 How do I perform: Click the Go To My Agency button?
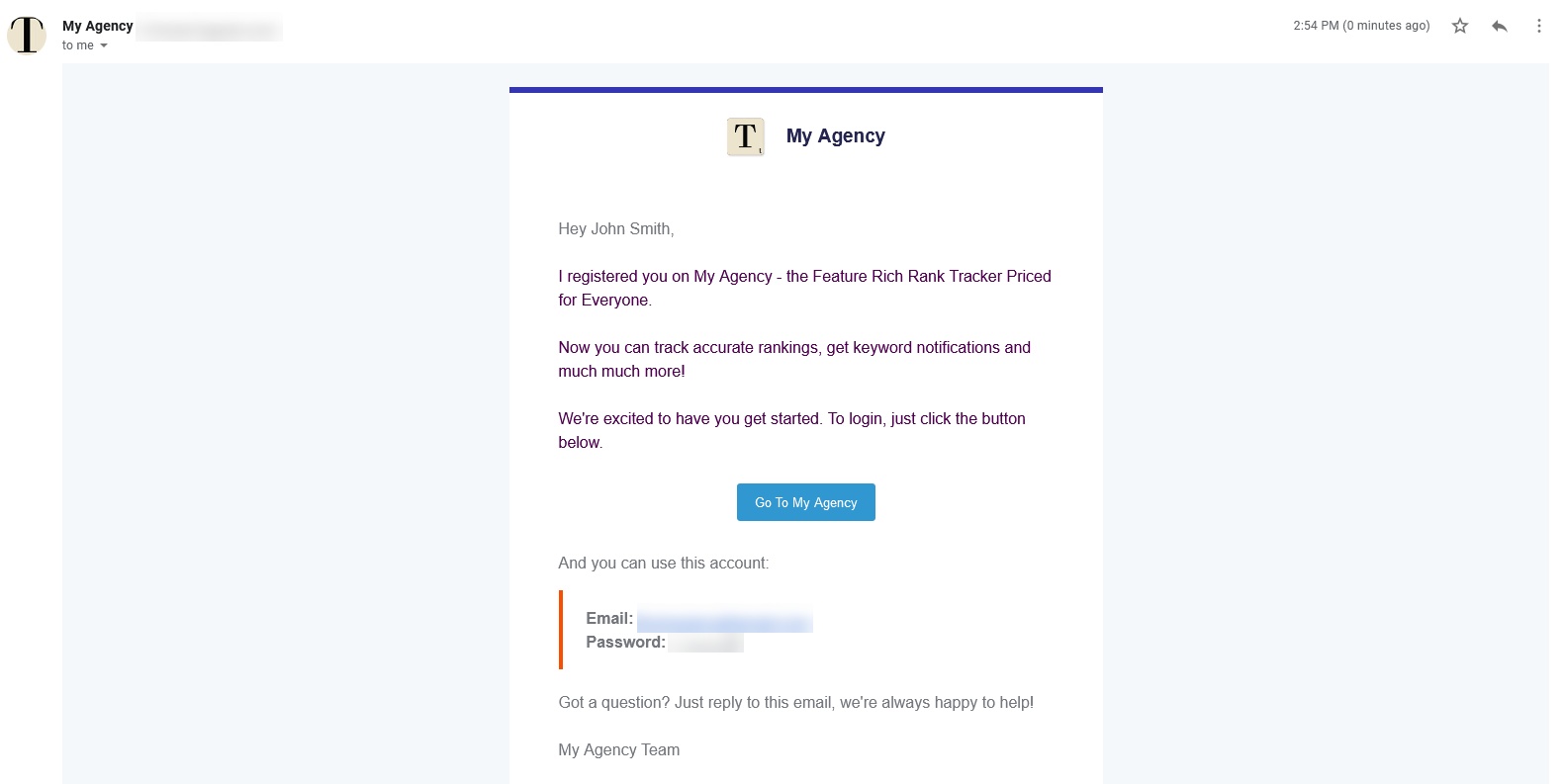pyautogui.click(x=805, y=502)
